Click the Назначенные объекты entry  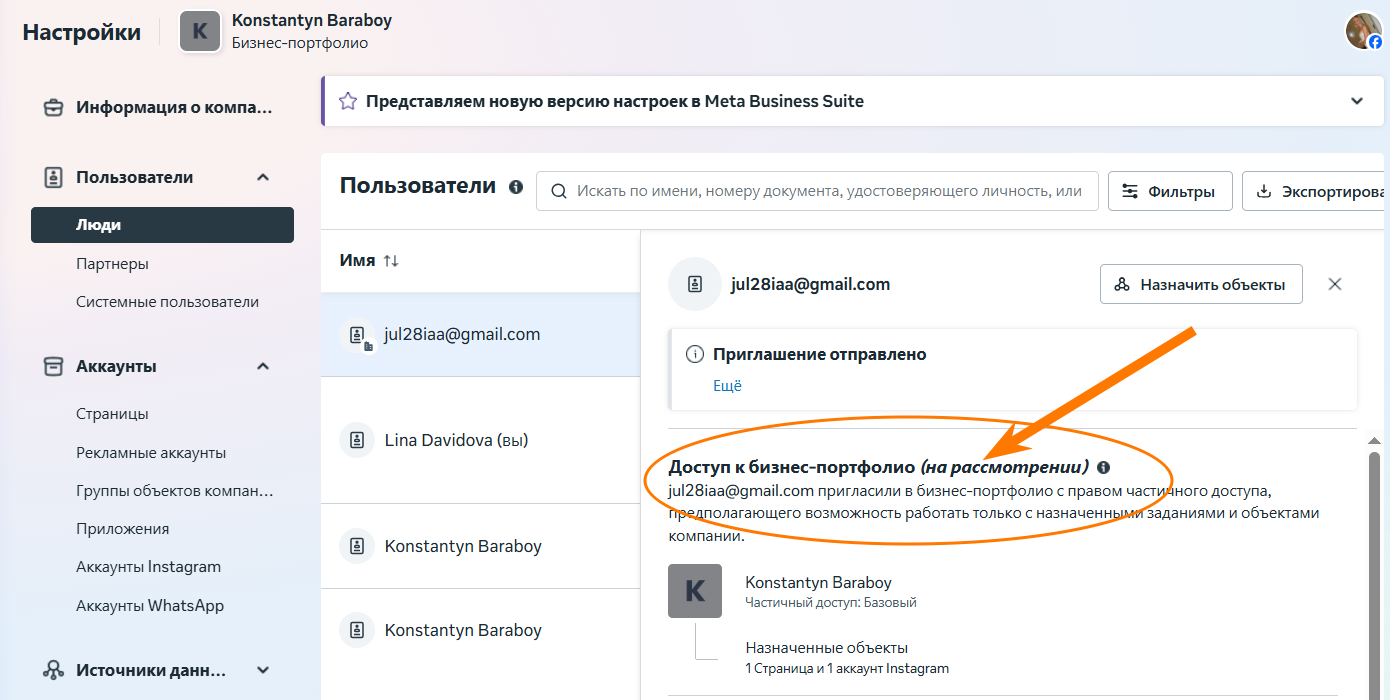pos(827,648)
